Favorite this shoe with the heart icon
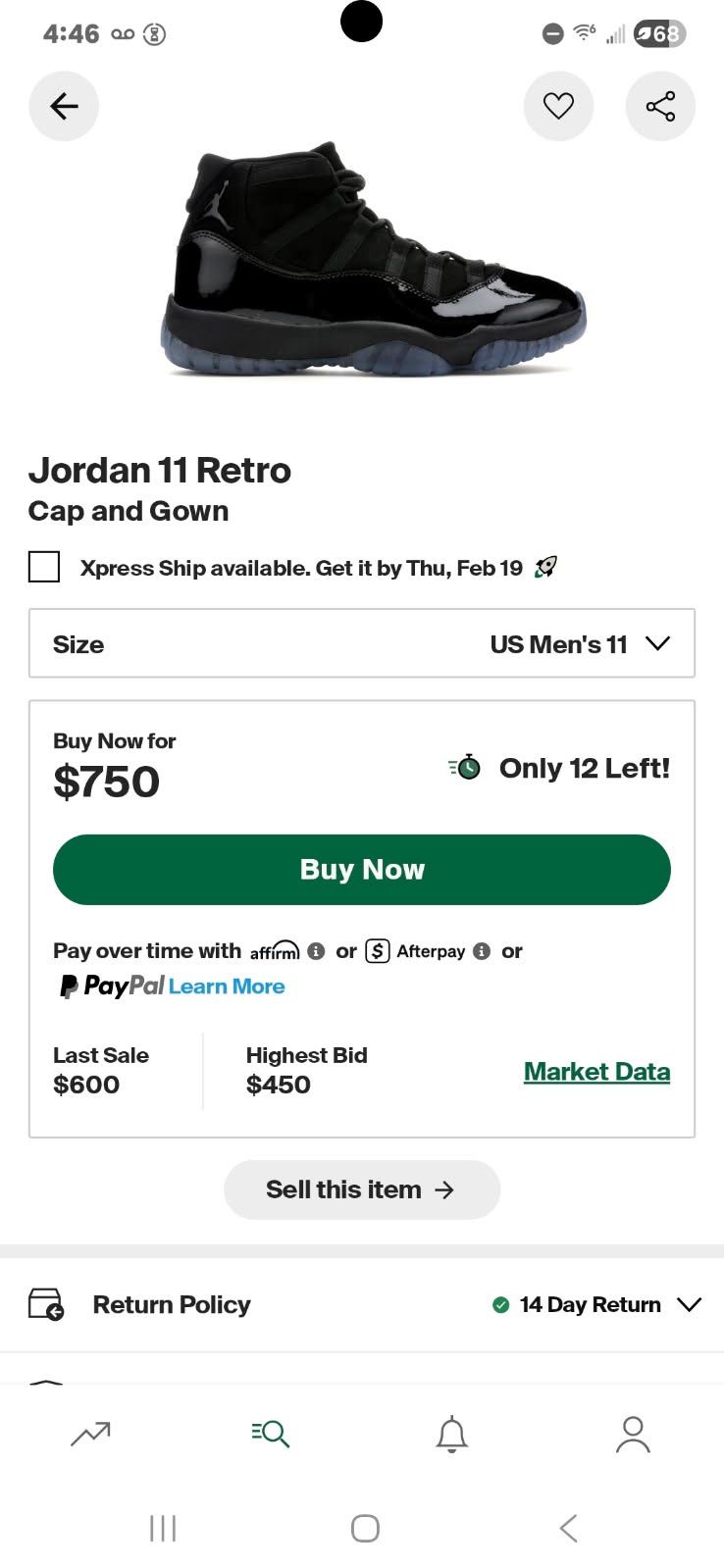Viewport: 724px width, 1568px height. pos(558,106)
